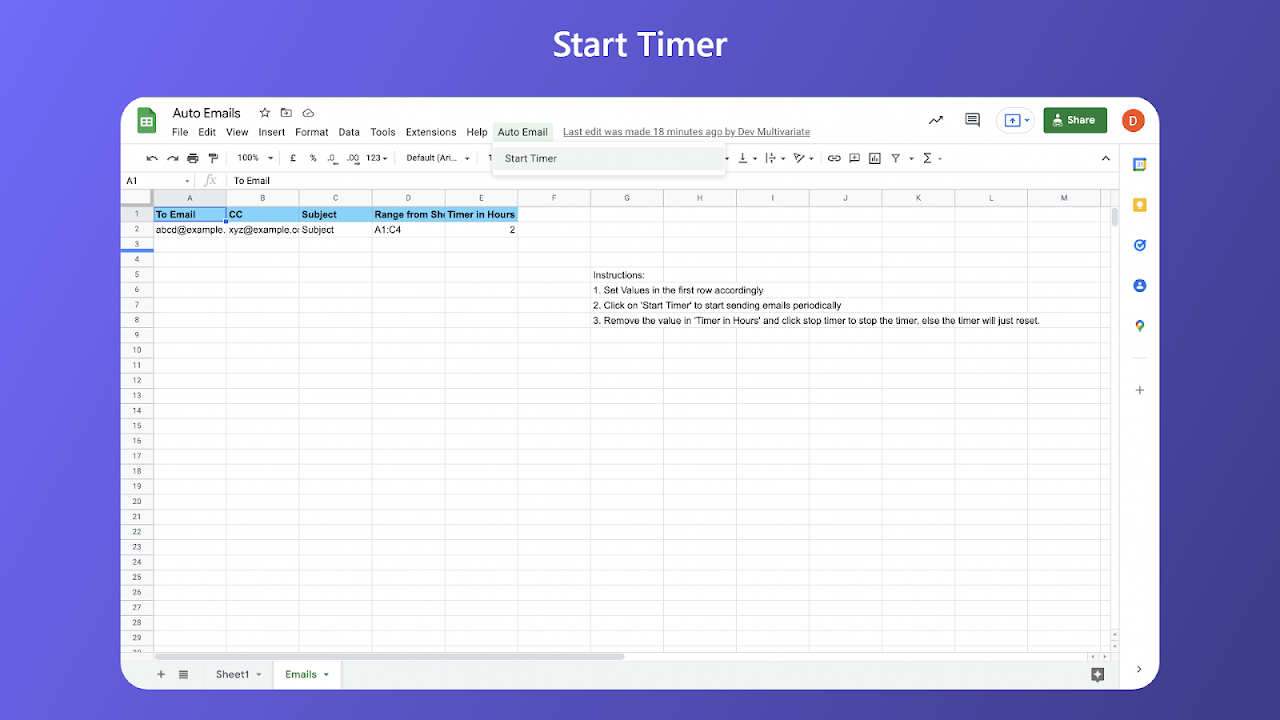Select Start Timer from the menu
The image size is (1280, 720).
[x=530, y=158]
